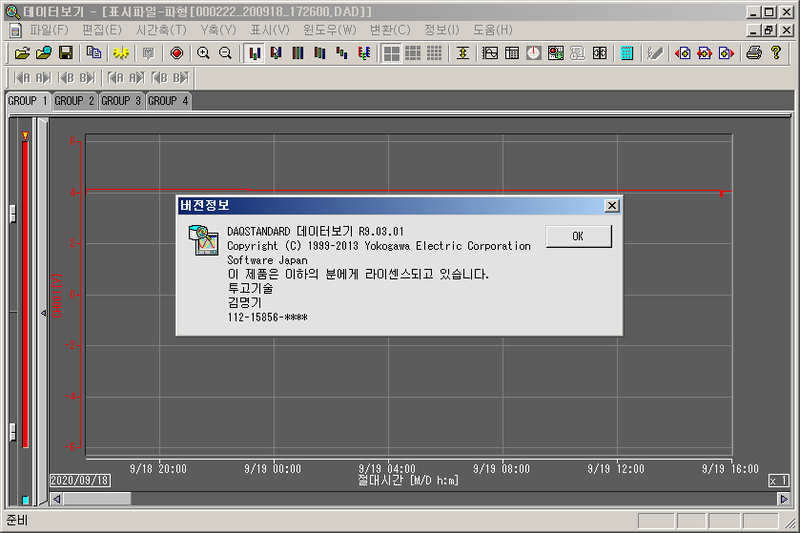This screenshot has width=800, height=533.
Task: Open the 변환(C) menu
Action: pos(389,30)
